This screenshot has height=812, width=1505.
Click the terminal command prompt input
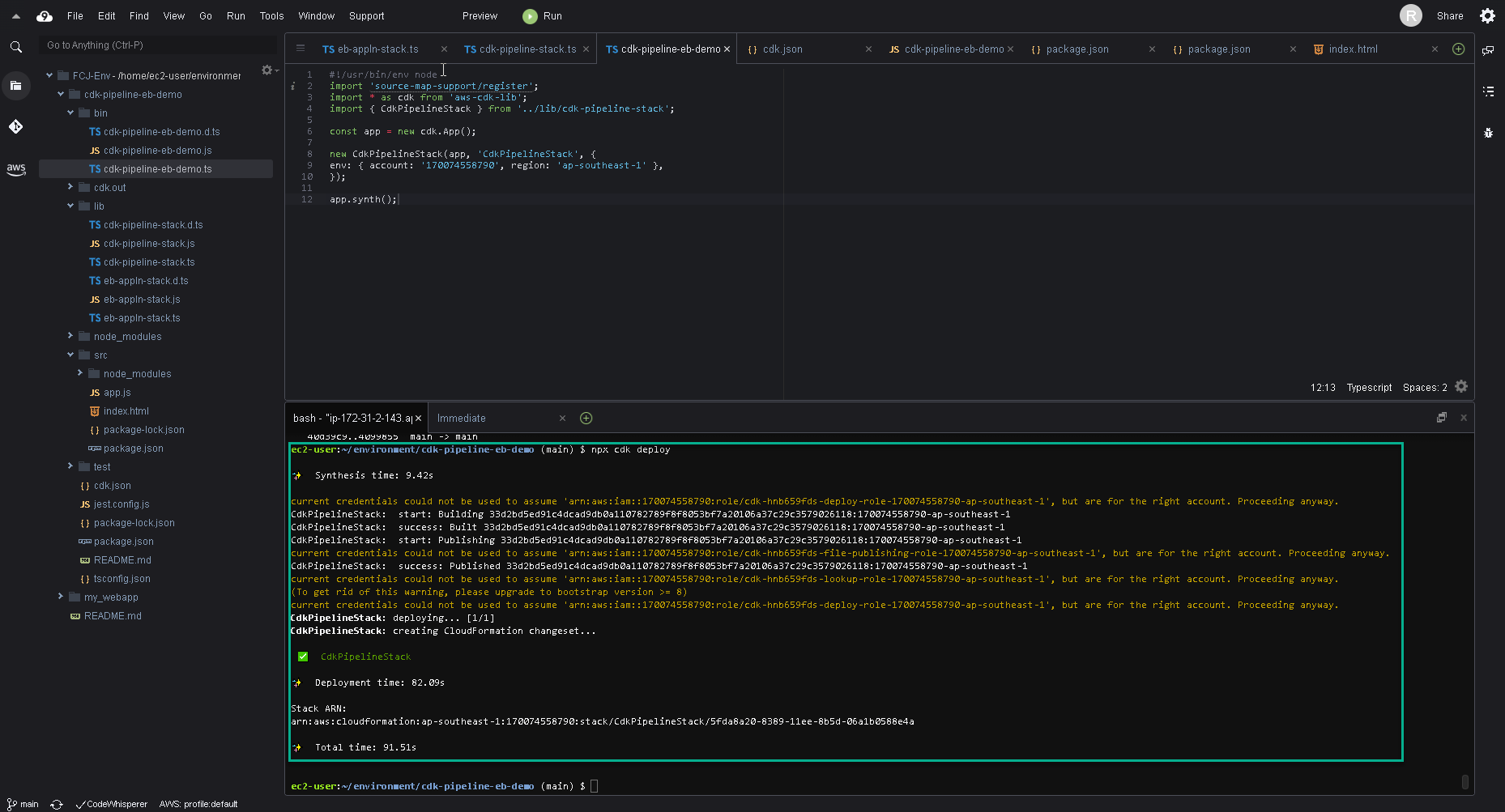[x=594, y=786]
